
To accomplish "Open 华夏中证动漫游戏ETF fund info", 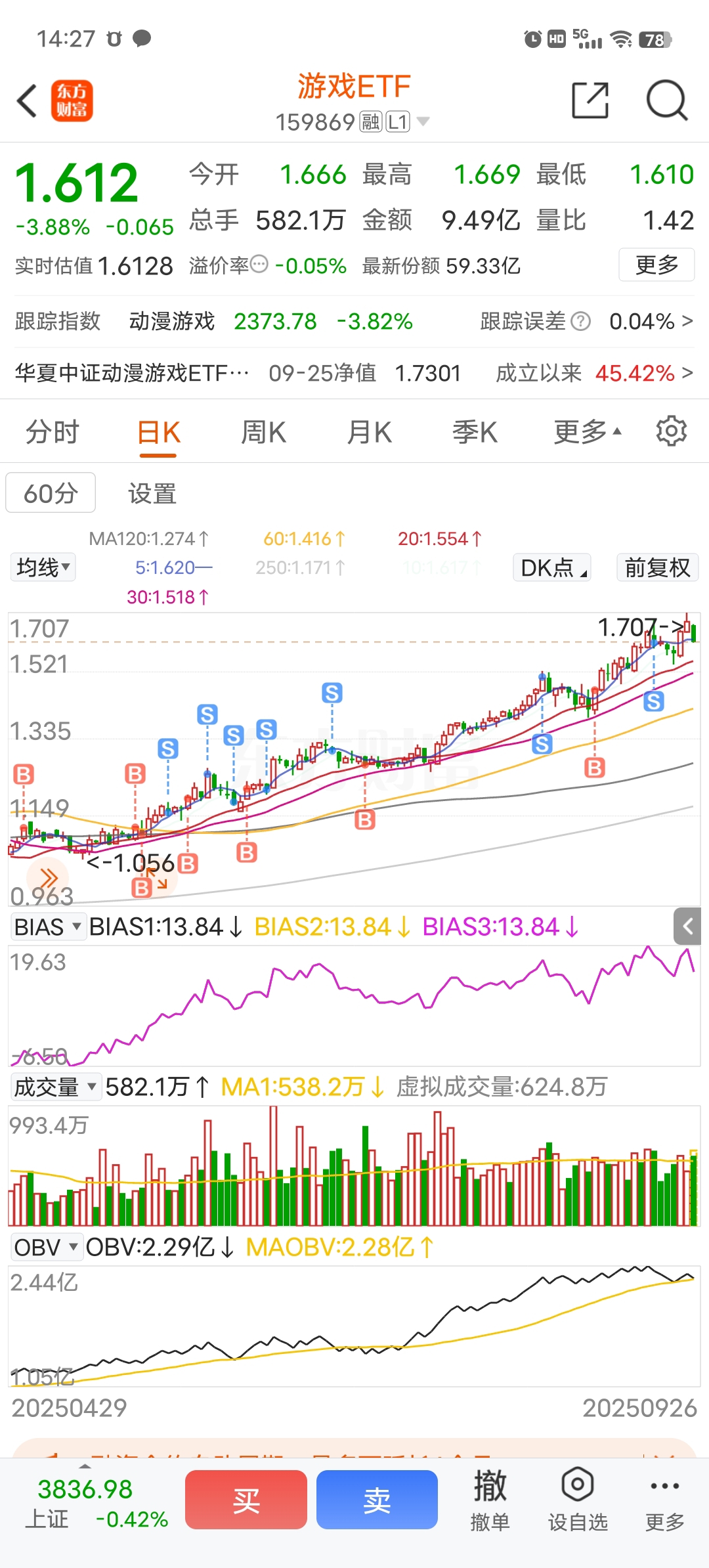I will coord(133,373).
